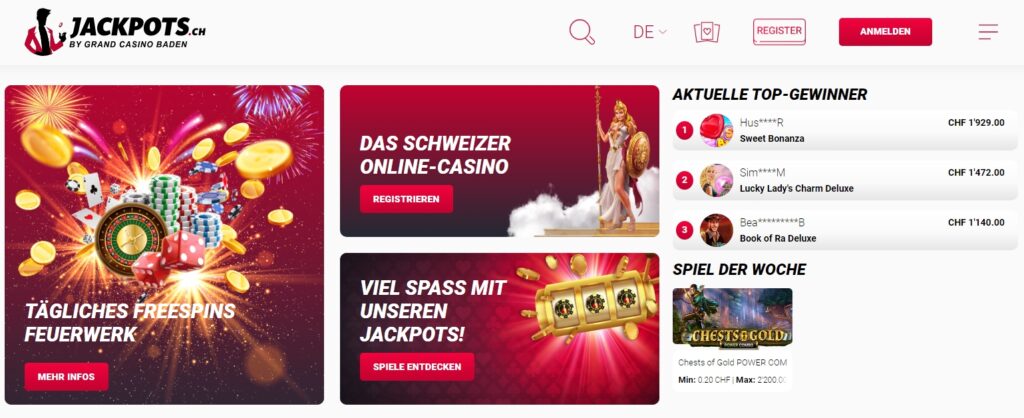Click the Register button in header
The height and width of the screenshot is (418, 1024).
pos(779,31)
